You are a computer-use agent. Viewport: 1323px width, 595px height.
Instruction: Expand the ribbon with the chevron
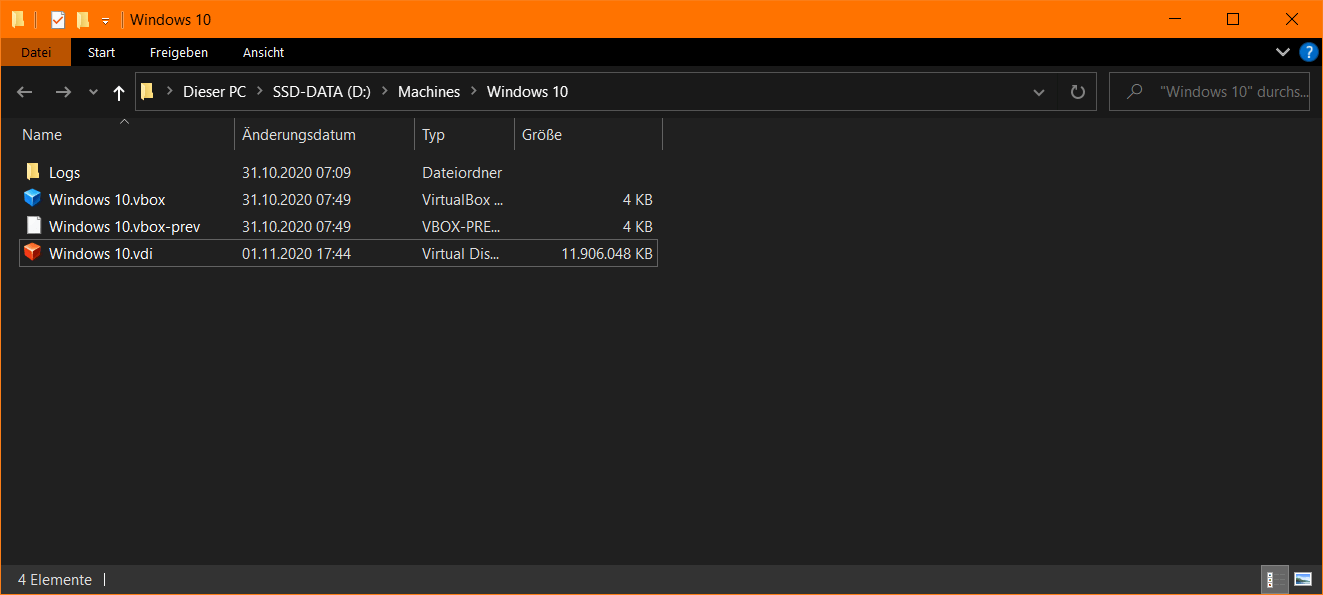pyautogui.click(x=1283, y=52)
